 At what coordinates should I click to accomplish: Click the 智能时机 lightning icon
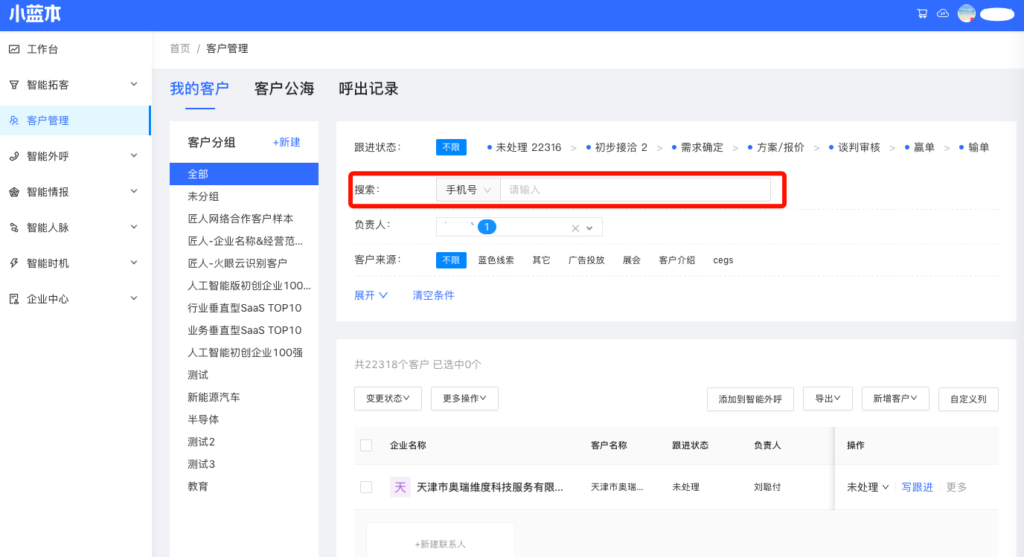(x=14, y=263)
